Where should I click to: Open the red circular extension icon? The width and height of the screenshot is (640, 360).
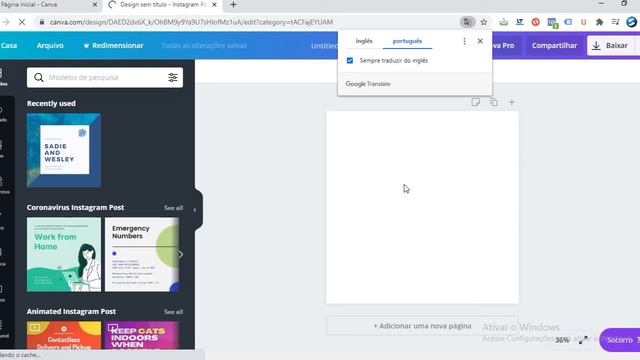(x=536, y=22)
